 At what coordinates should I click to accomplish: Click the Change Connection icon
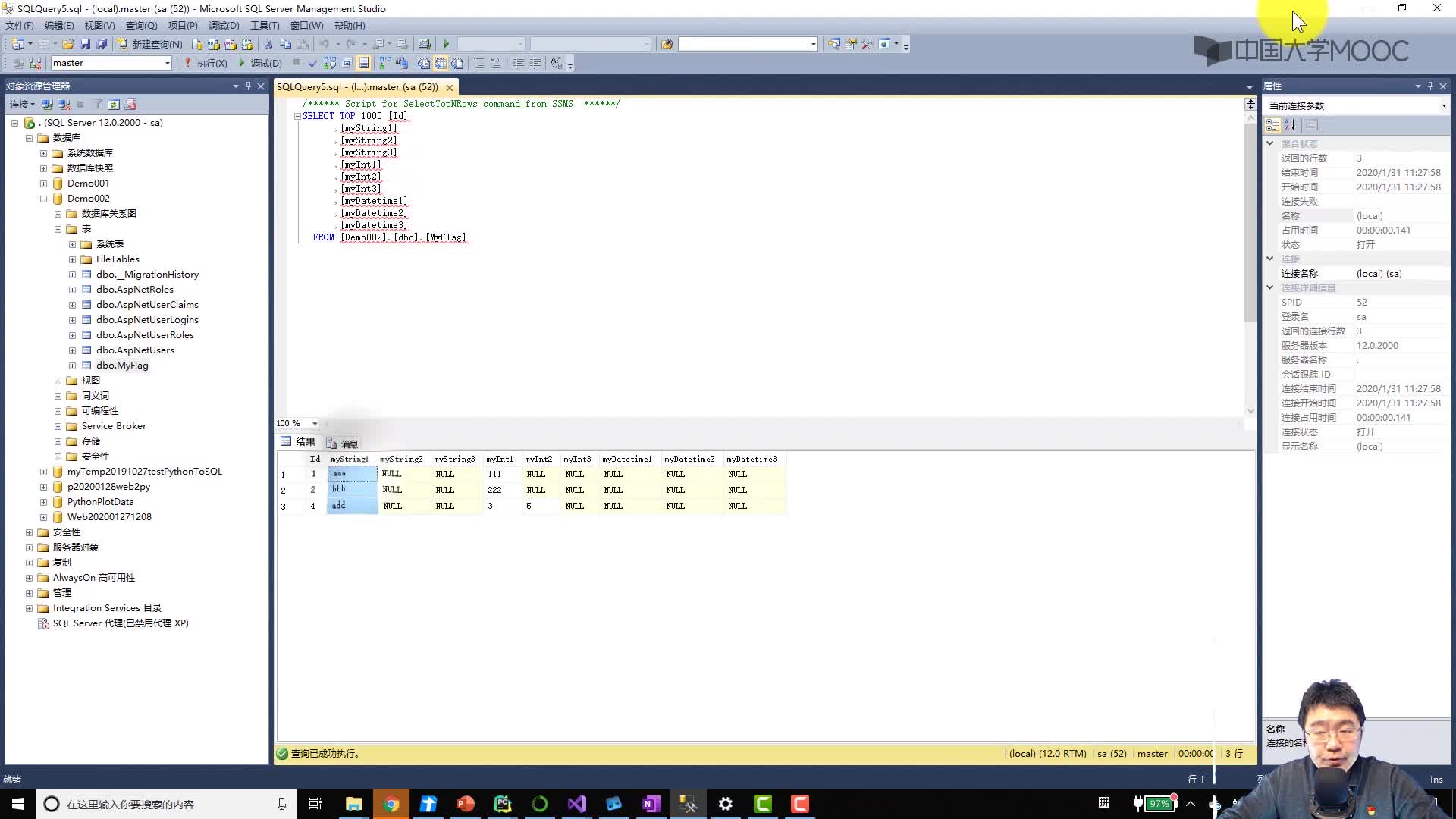coord(35,63)
